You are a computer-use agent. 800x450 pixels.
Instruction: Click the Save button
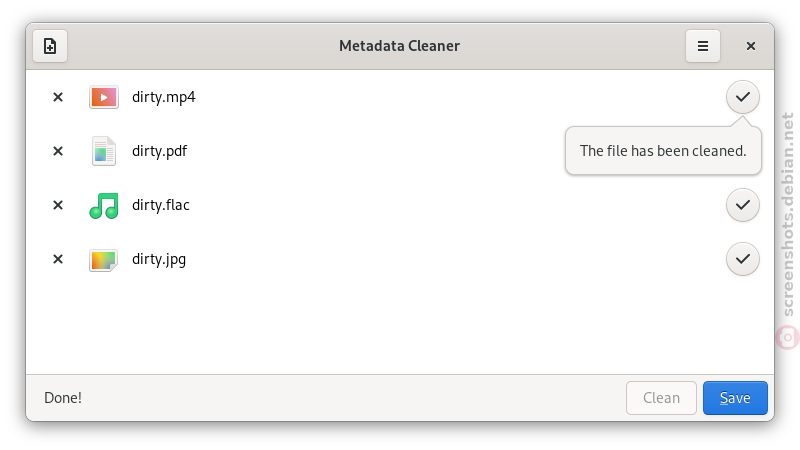click(x=735, y=398)
